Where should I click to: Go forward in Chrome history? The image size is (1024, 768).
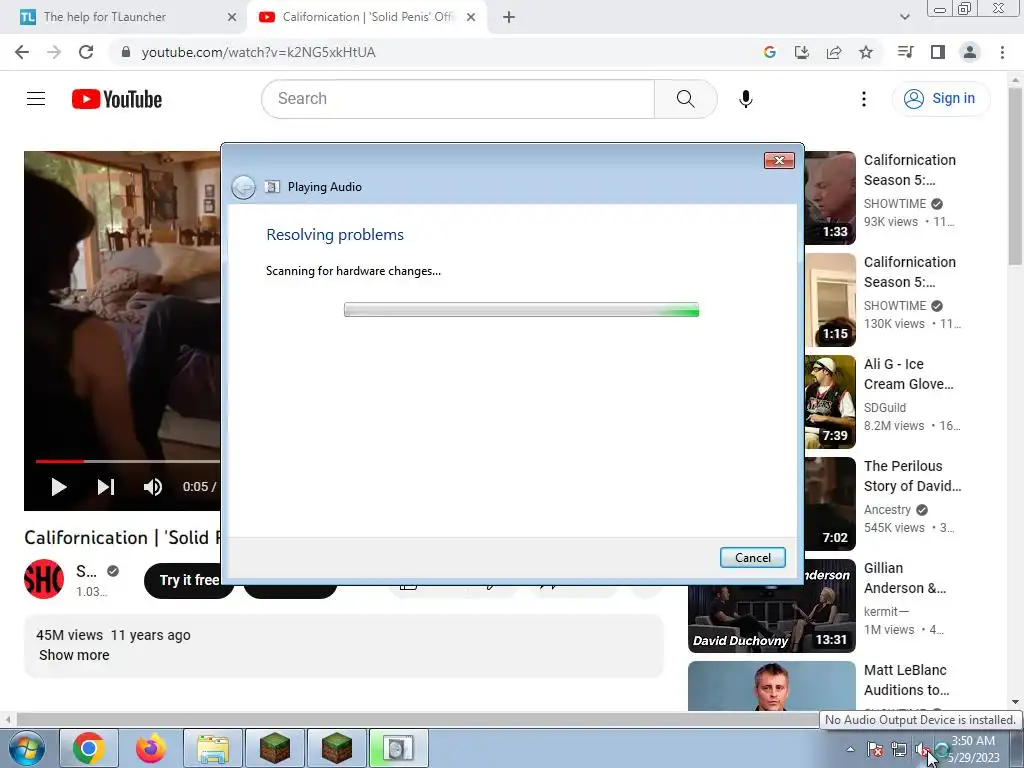point(54,52)
